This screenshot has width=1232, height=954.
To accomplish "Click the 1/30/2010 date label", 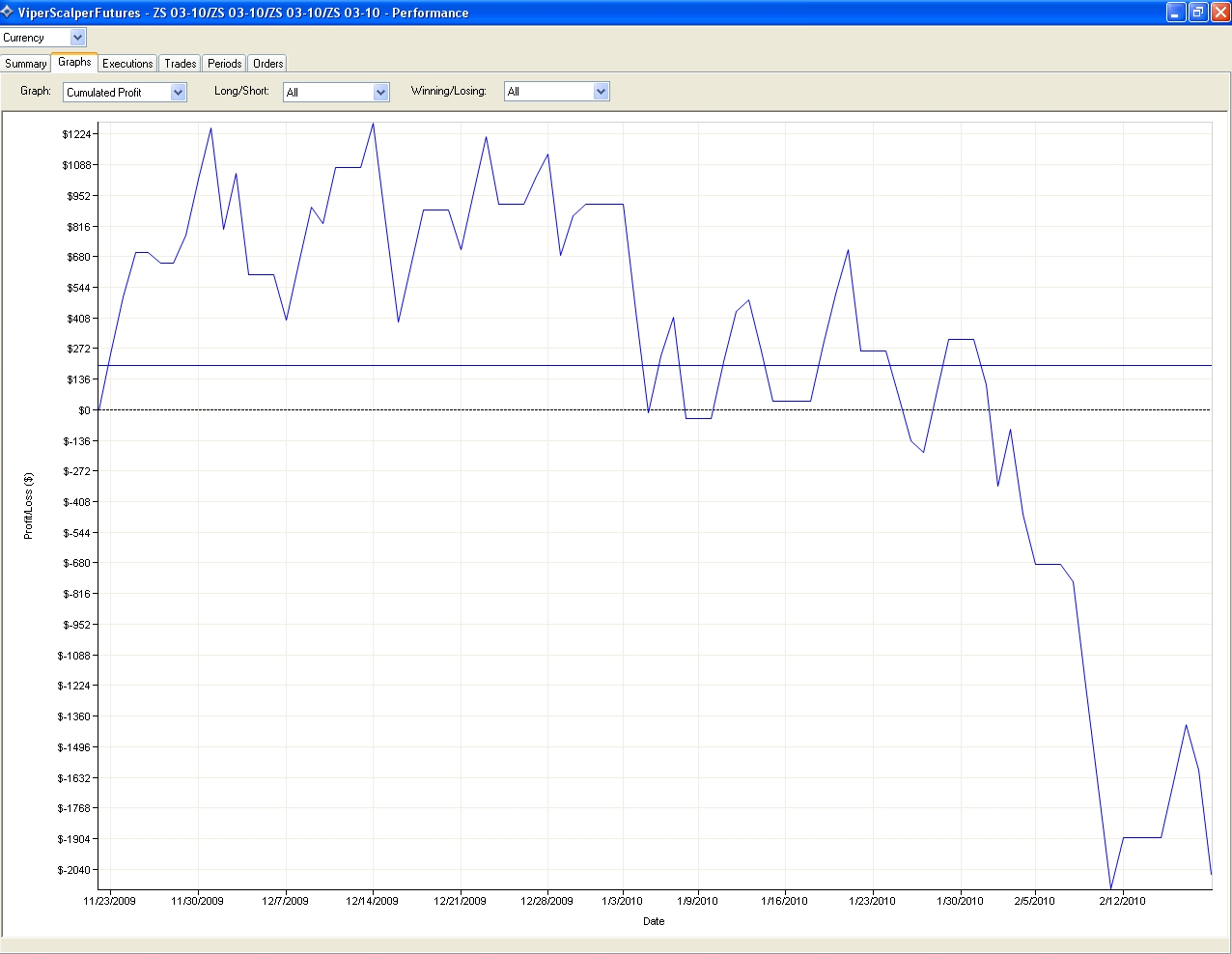I will [x=961, y=901].
